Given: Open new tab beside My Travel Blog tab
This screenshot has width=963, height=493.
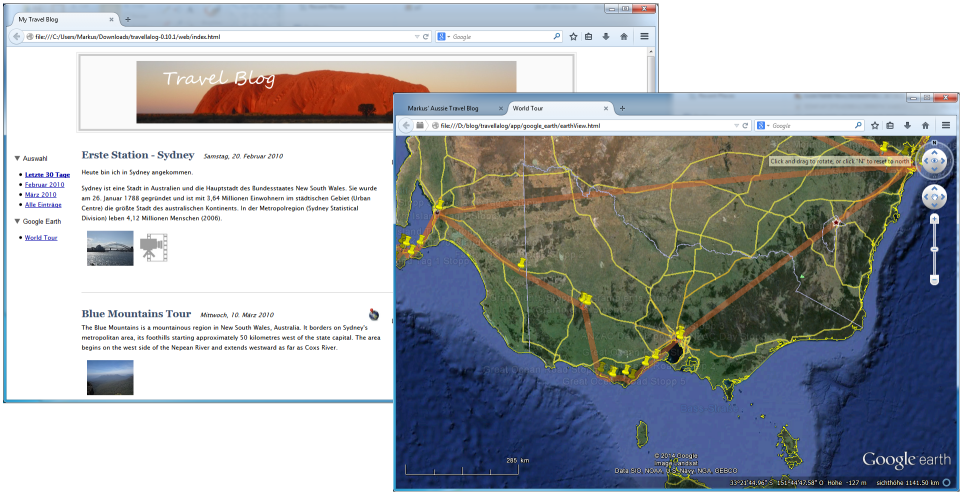Looking at the screenshot, I should point(128,20).
